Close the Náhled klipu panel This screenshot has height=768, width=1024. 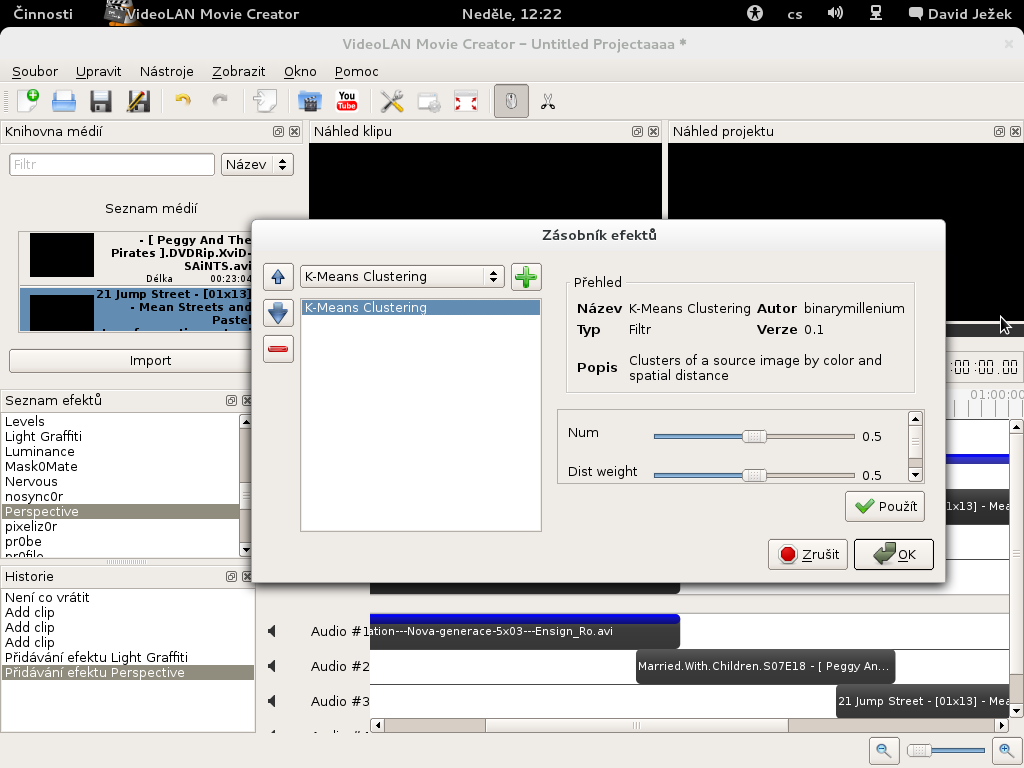pyautogui.click(x=654, y=132)
